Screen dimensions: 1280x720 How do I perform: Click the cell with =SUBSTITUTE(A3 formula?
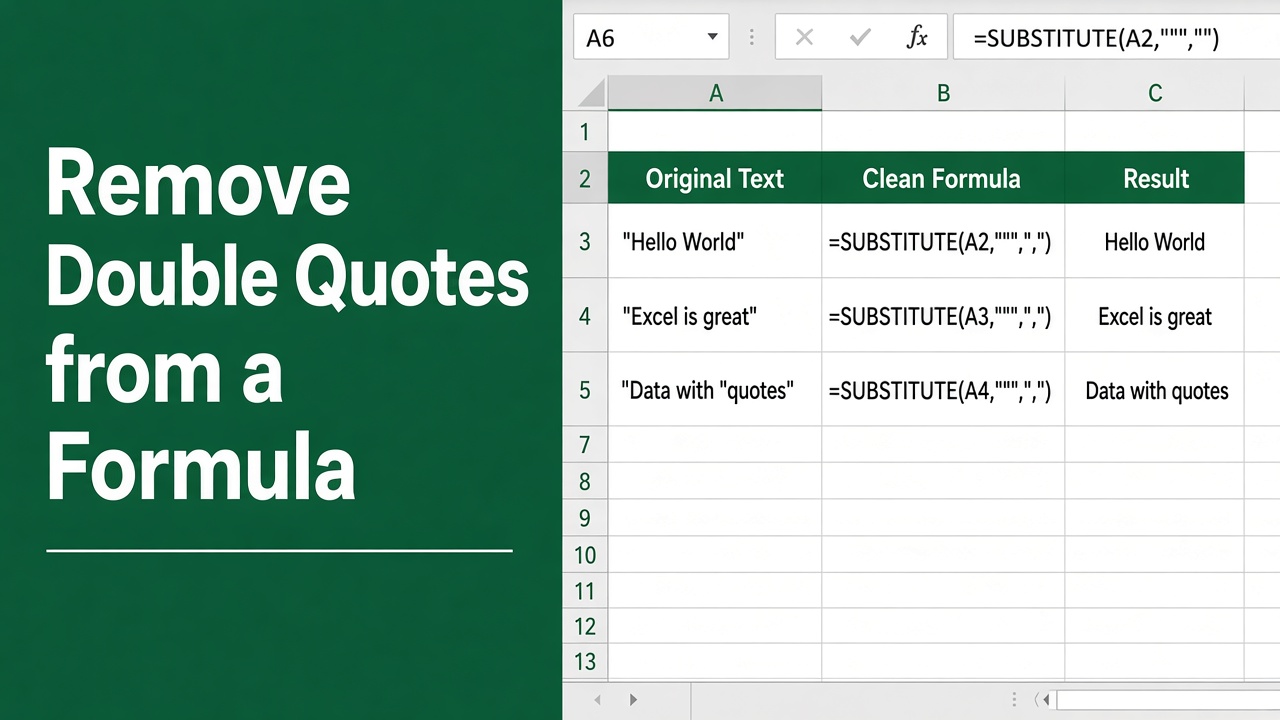943,316
